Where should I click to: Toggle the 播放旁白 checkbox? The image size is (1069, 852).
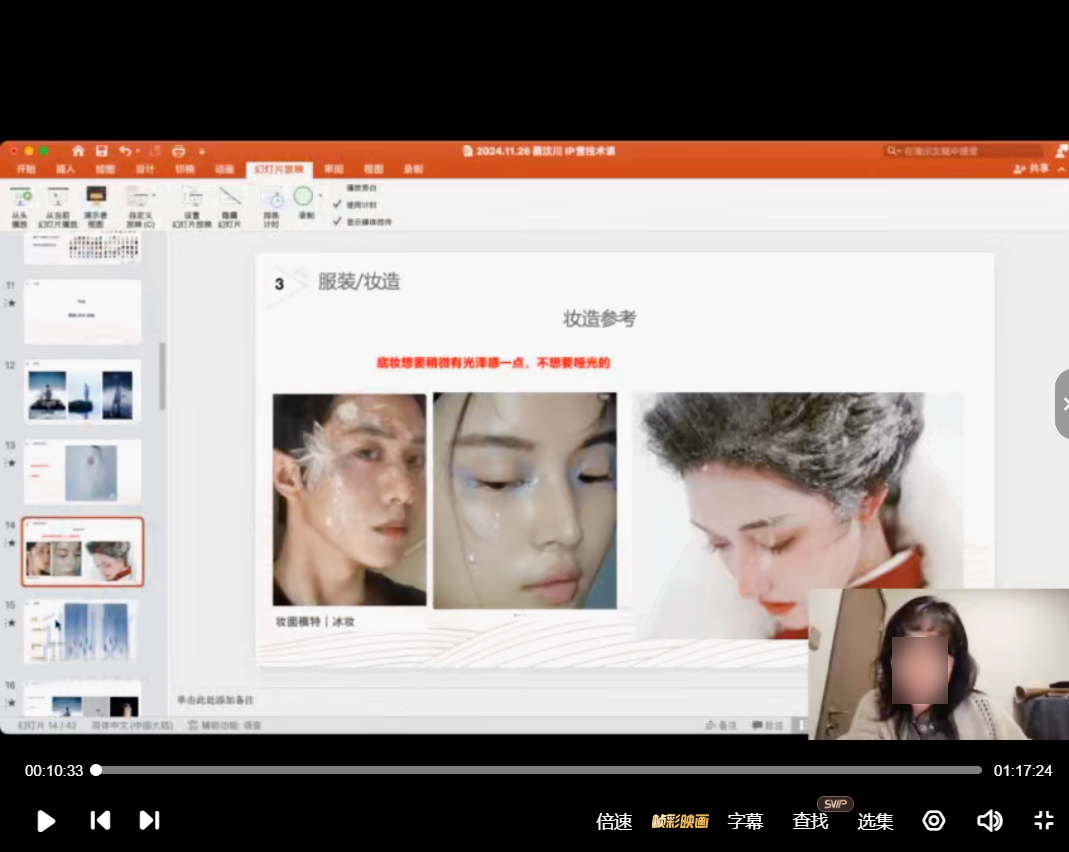[x=337, y=188]
